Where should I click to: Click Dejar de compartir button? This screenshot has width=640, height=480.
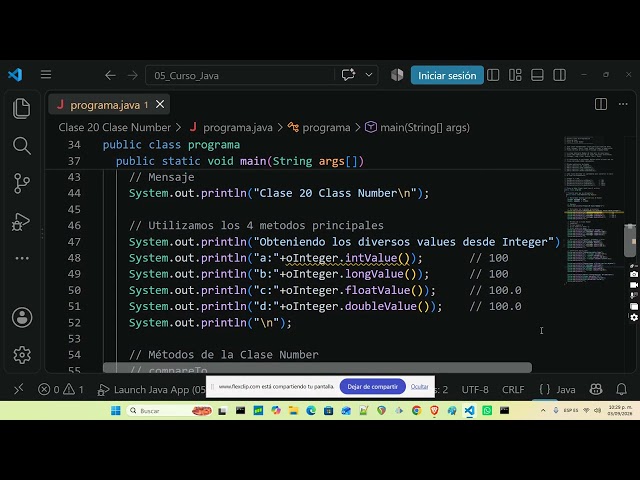pos(372,387)
